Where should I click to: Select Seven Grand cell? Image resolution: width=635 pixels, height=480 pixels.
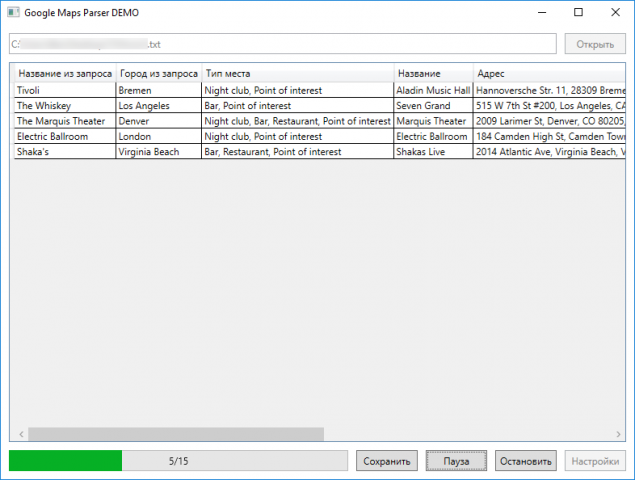pyautogui.click(x=433, y=105)
